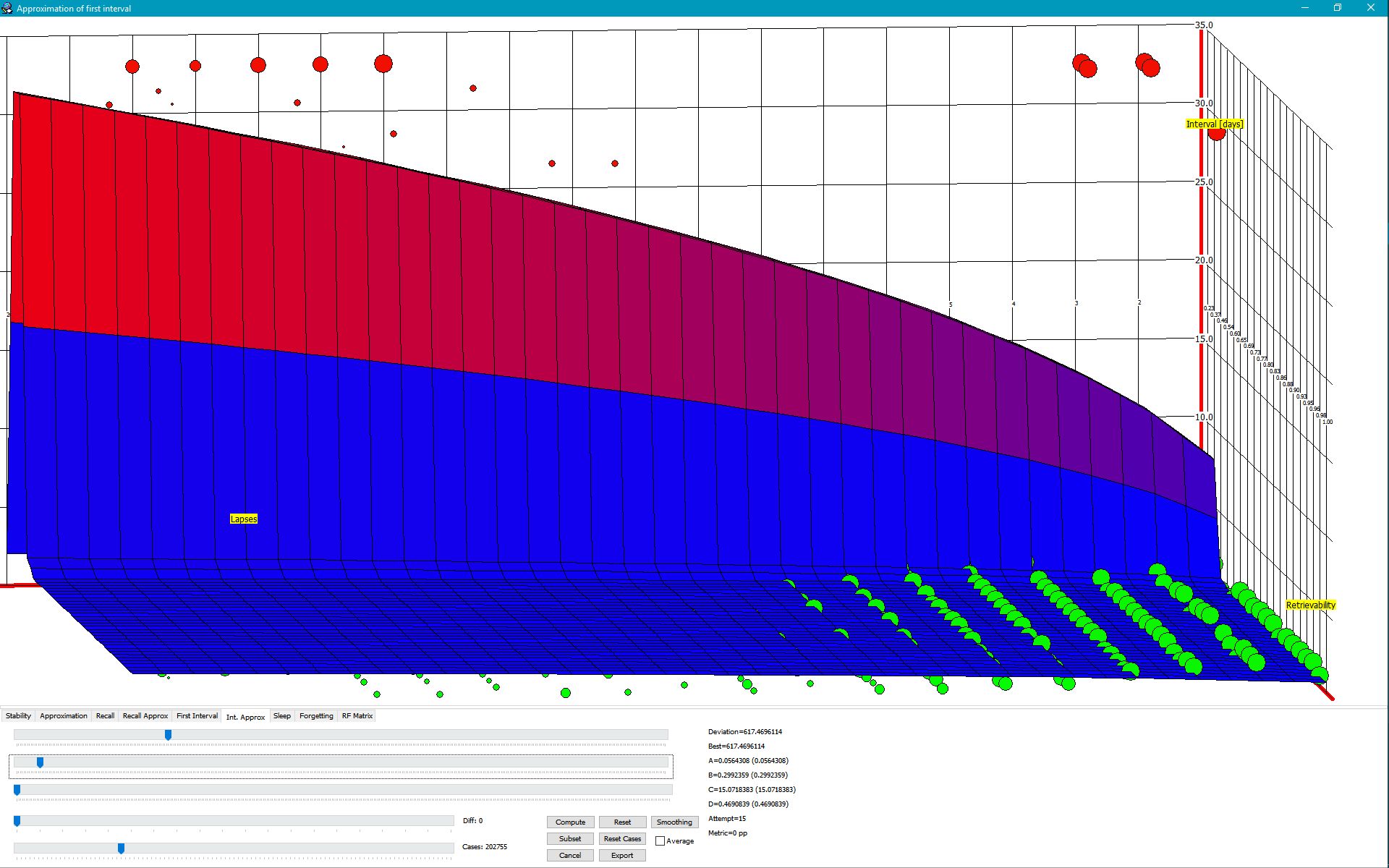Click the Smoothing button

coord(674,822)
